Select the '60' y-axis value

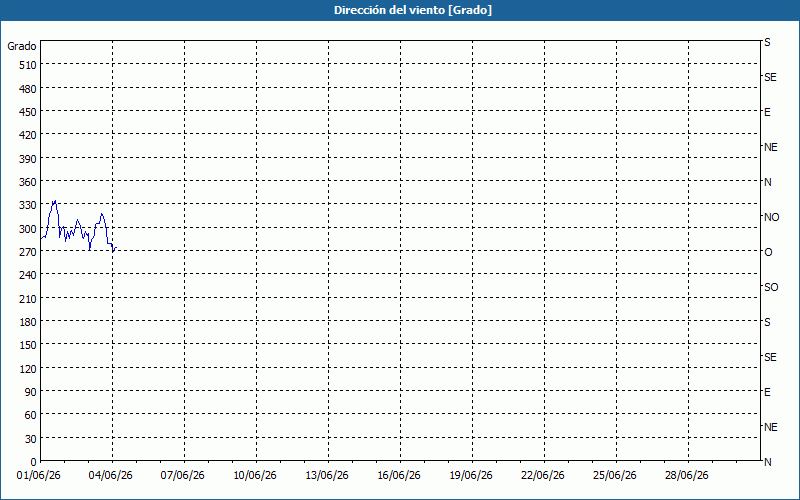tap(31, 415)
